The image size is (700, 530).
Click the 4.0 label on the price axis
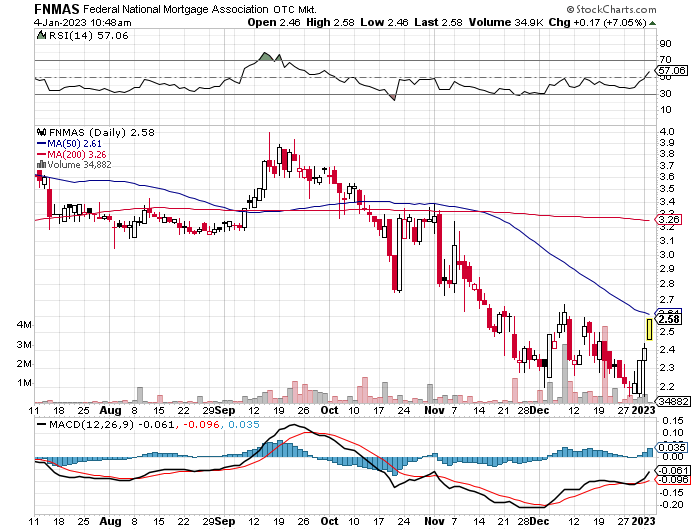(667, 131)
